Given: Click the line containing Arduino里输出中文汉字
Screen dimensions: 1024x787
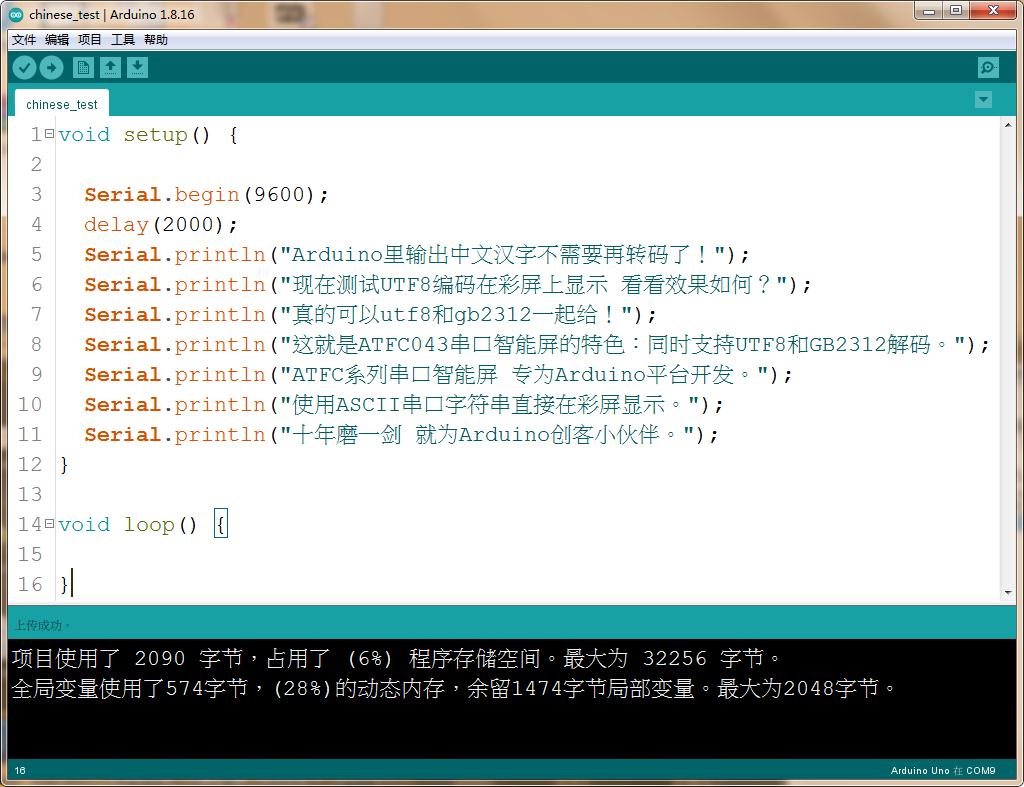Looking at the screenshot, I should click(417, 255).
